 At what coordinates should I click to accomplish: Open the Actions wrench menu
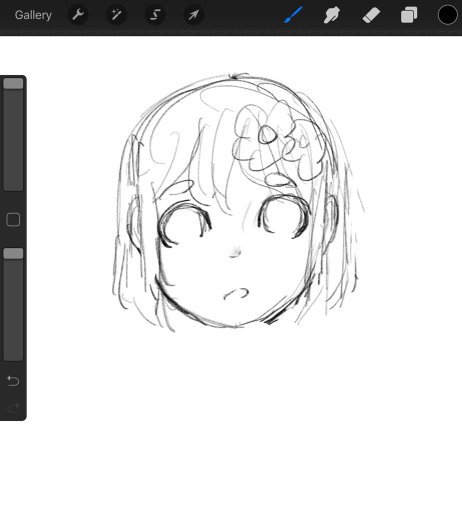point(78,15)
